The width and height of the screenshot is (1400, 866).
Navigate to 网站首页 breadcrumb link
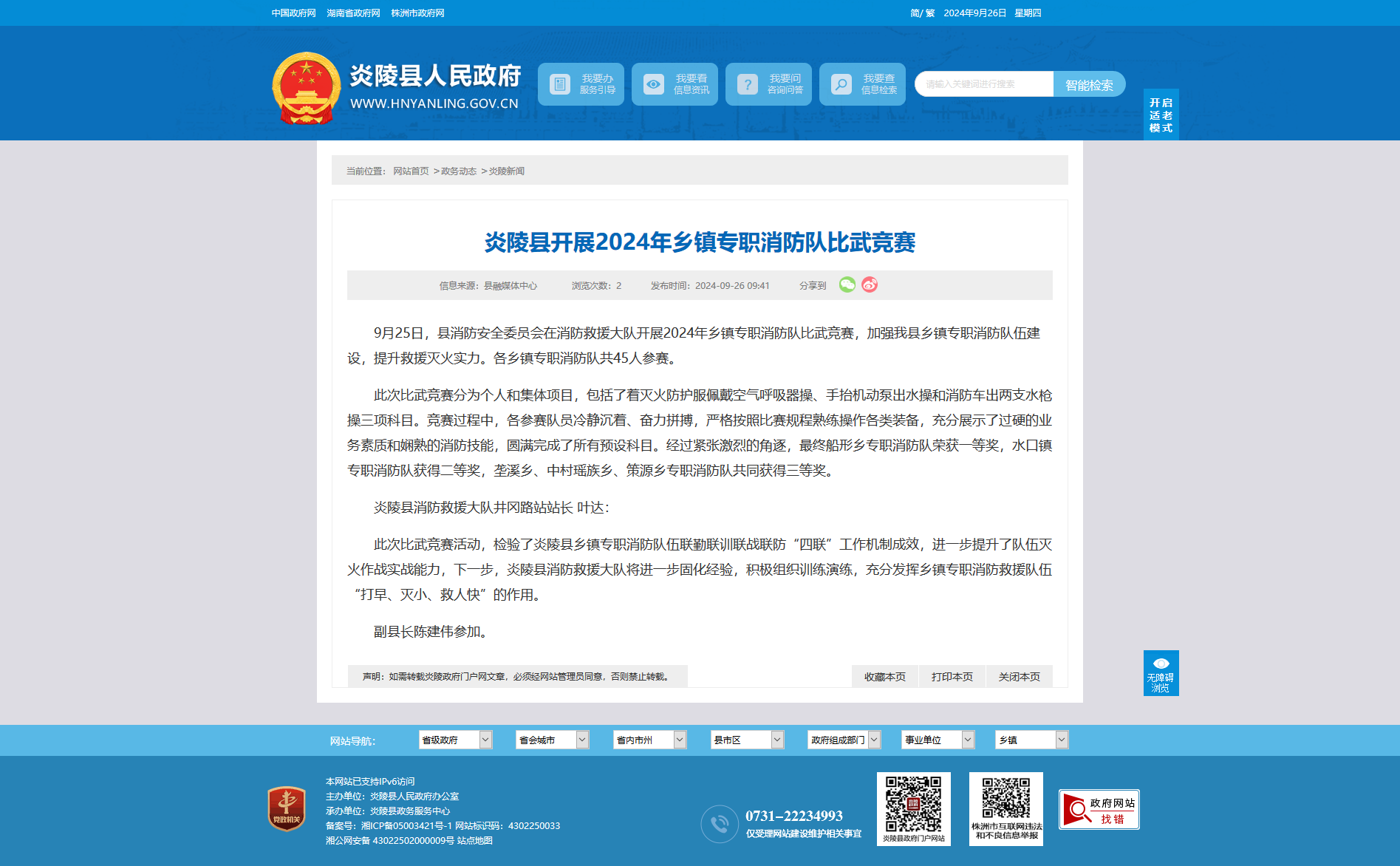411,171
